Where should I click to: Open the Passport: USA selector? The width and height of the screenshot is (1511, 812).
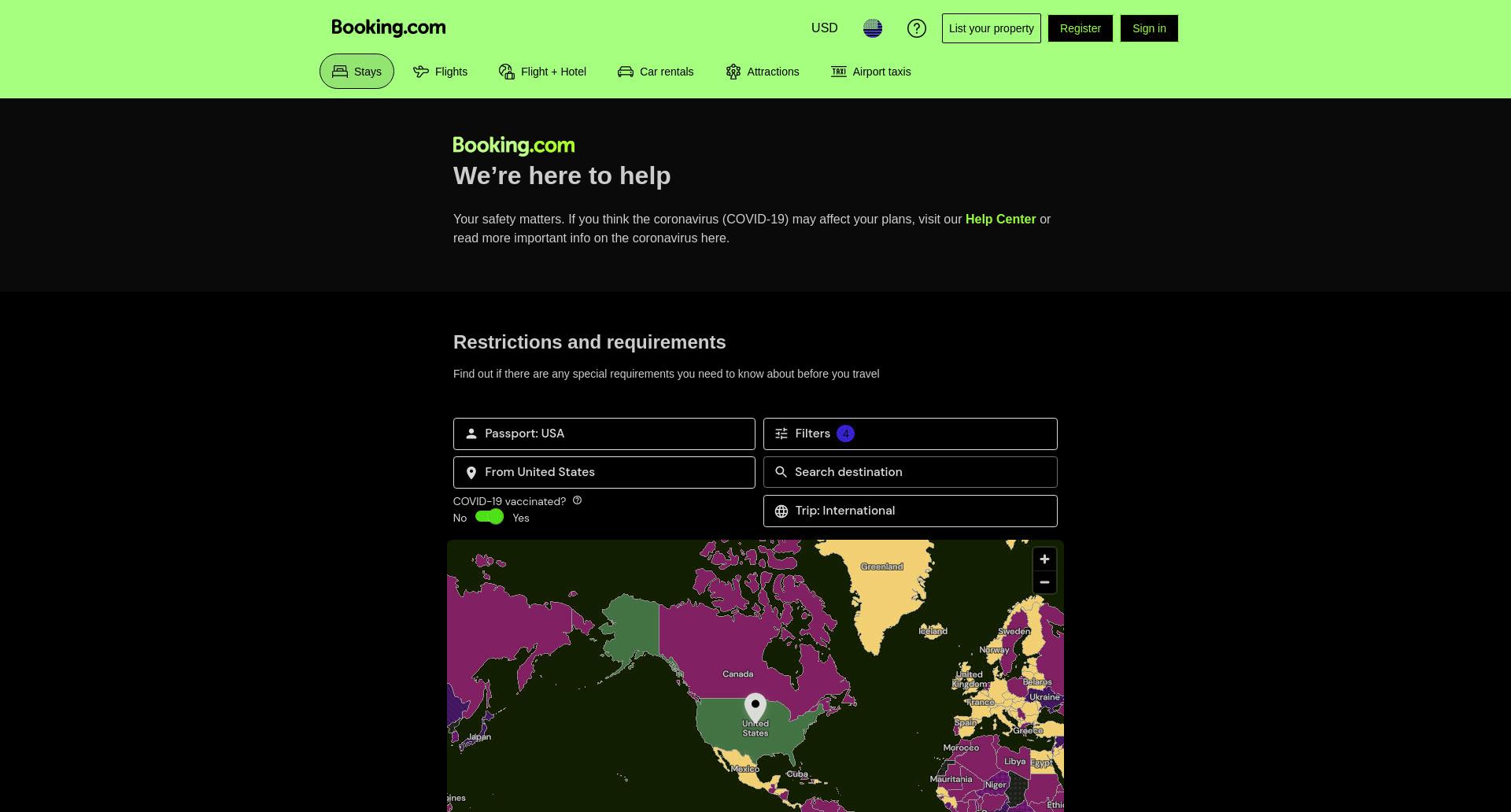coord(604,434)
